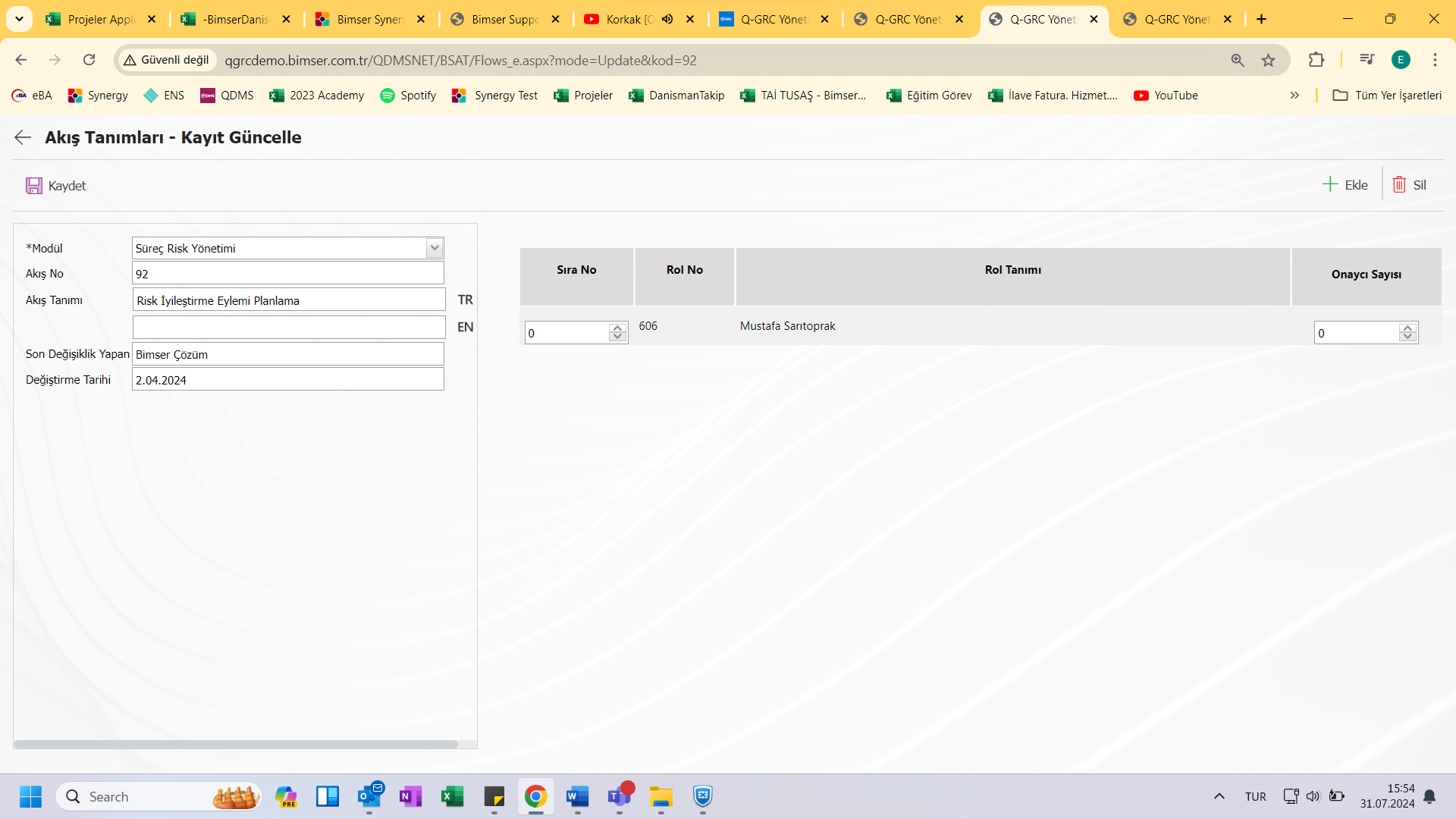Image resolution: width=1456 pixels, height=819 pixels.
Task: Select the Süreç Risk Yönetimi module tab
Action: point(287,247)
